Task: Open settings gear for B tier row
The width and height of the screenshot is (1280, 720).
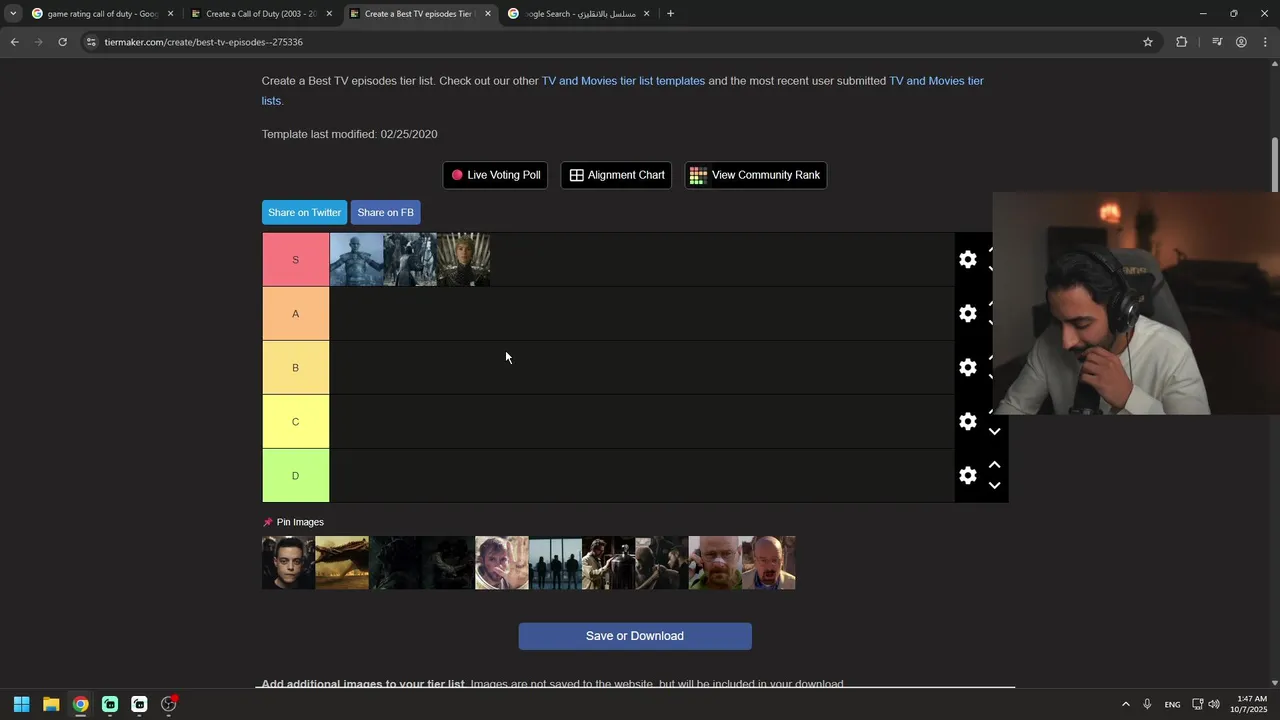Action: [x=967, y=367]
